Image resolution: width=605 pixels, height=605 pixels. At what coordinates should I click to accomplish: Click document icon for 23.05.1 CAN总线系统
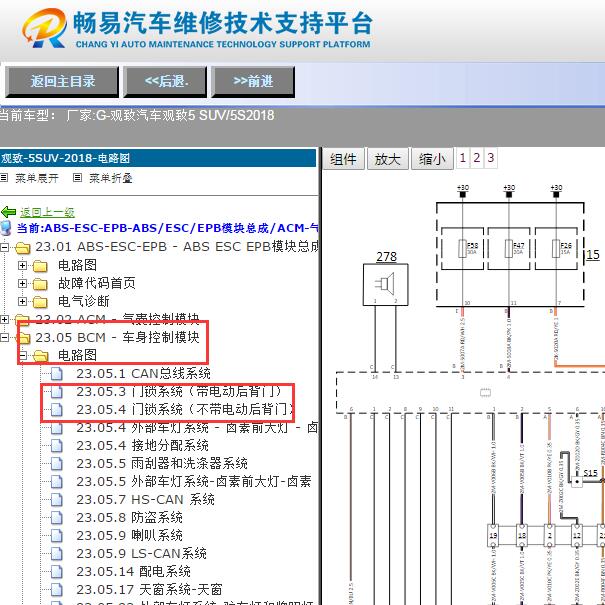57,373
